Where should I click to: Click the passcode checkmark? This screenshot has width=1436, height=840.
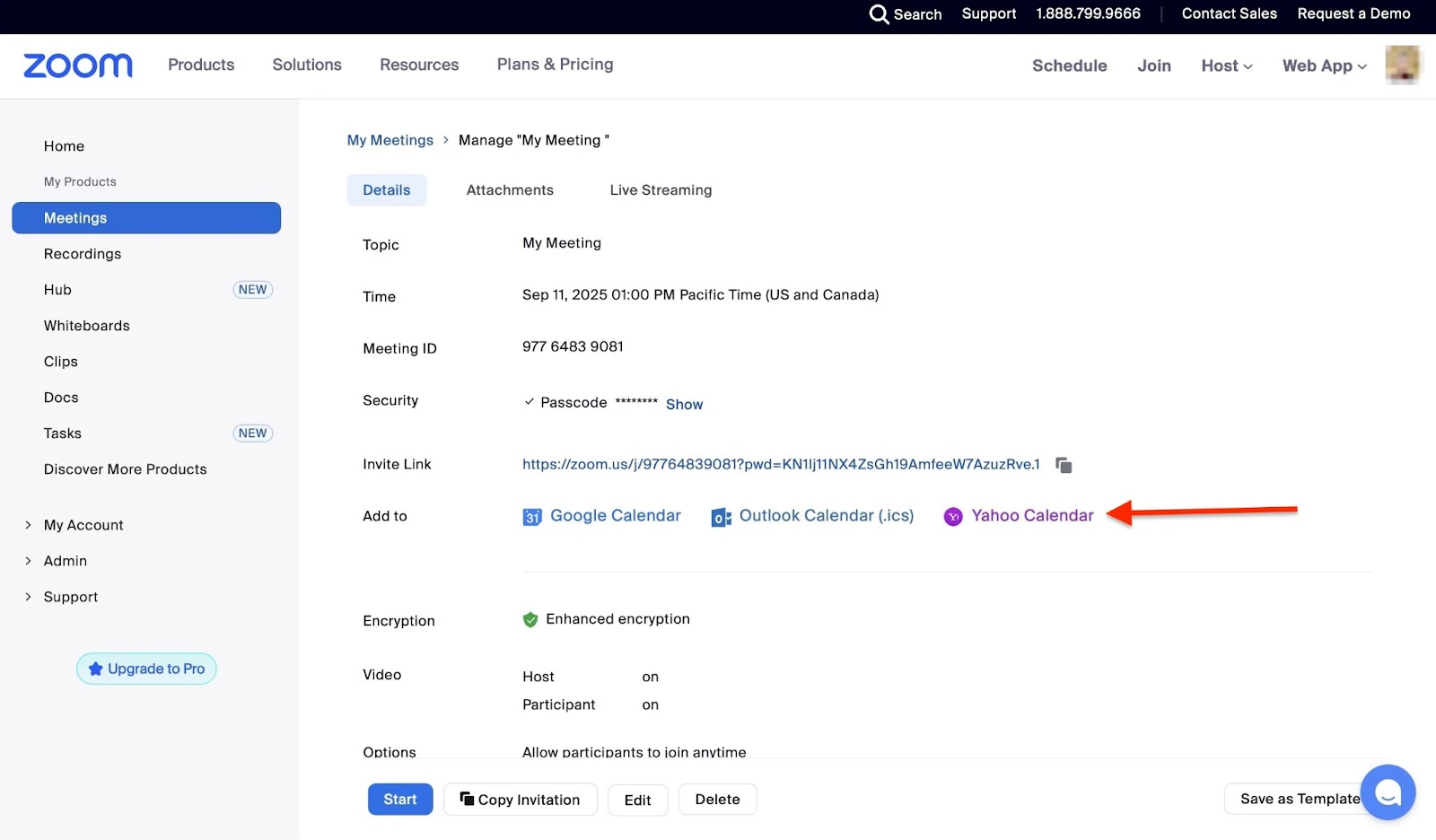point(530,402)
